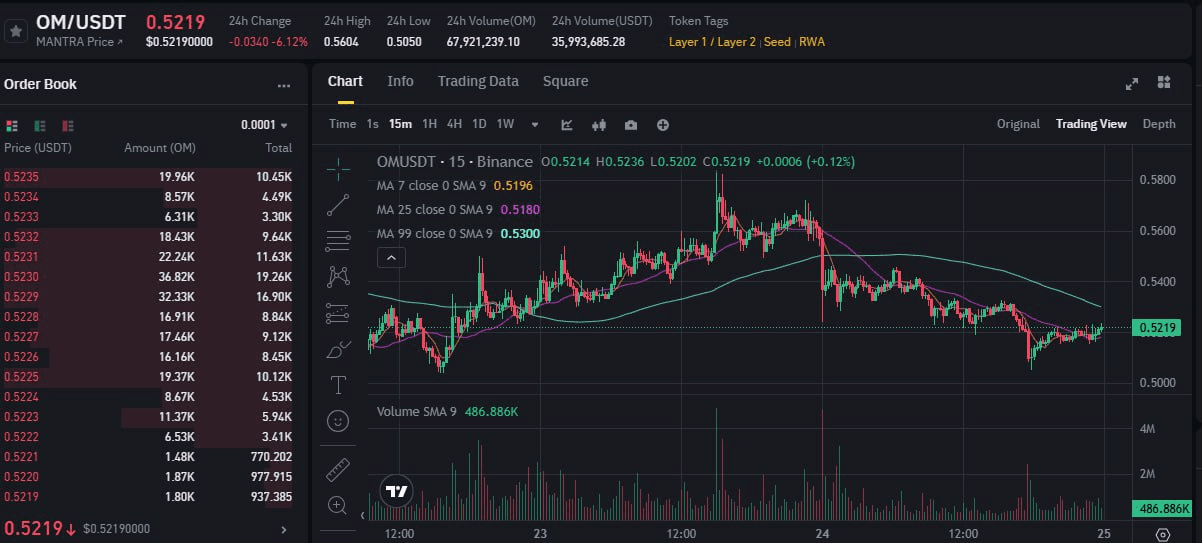This screenshot has width=1202, height=543.
Task: Show sell orders only view
Action: (x=68, y=126)
